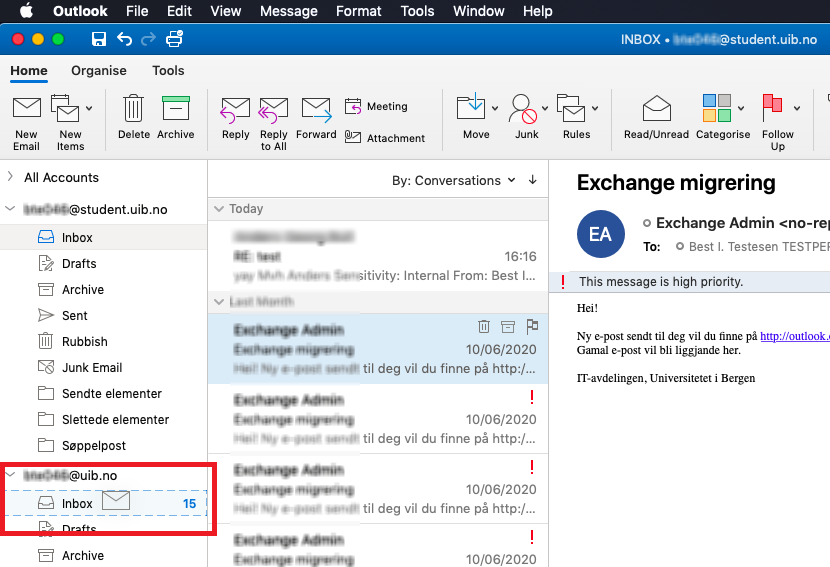
Task: Click the Reply to All icon
Action: (273, 108)
